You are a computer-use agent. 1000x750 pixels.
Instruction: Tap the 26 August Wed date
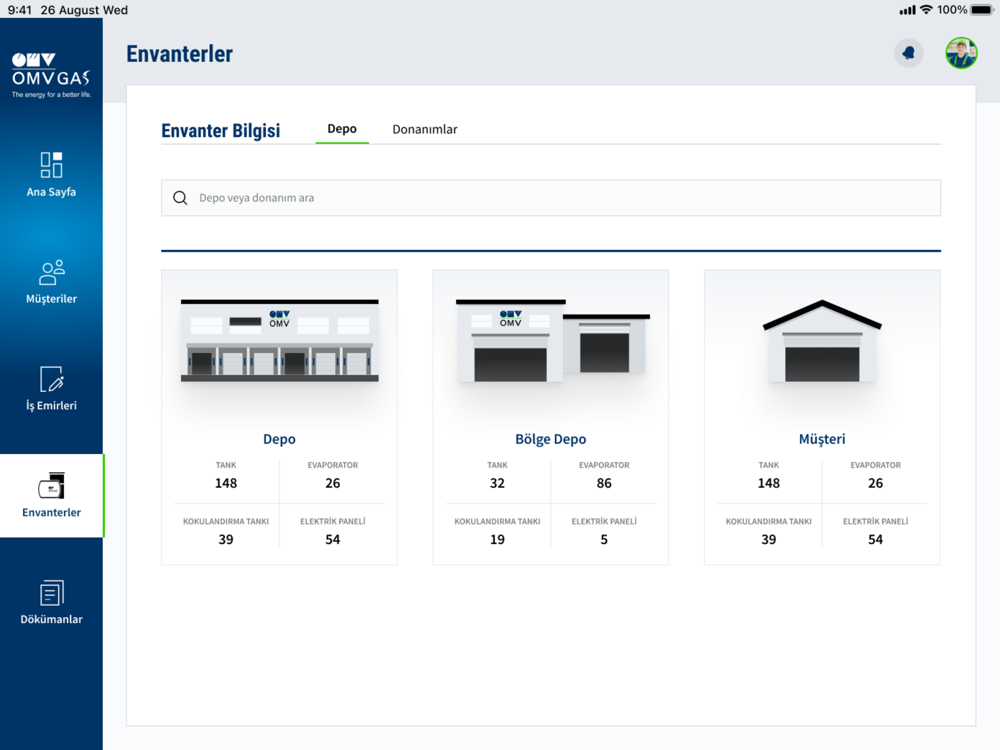(x=84, y=10)
